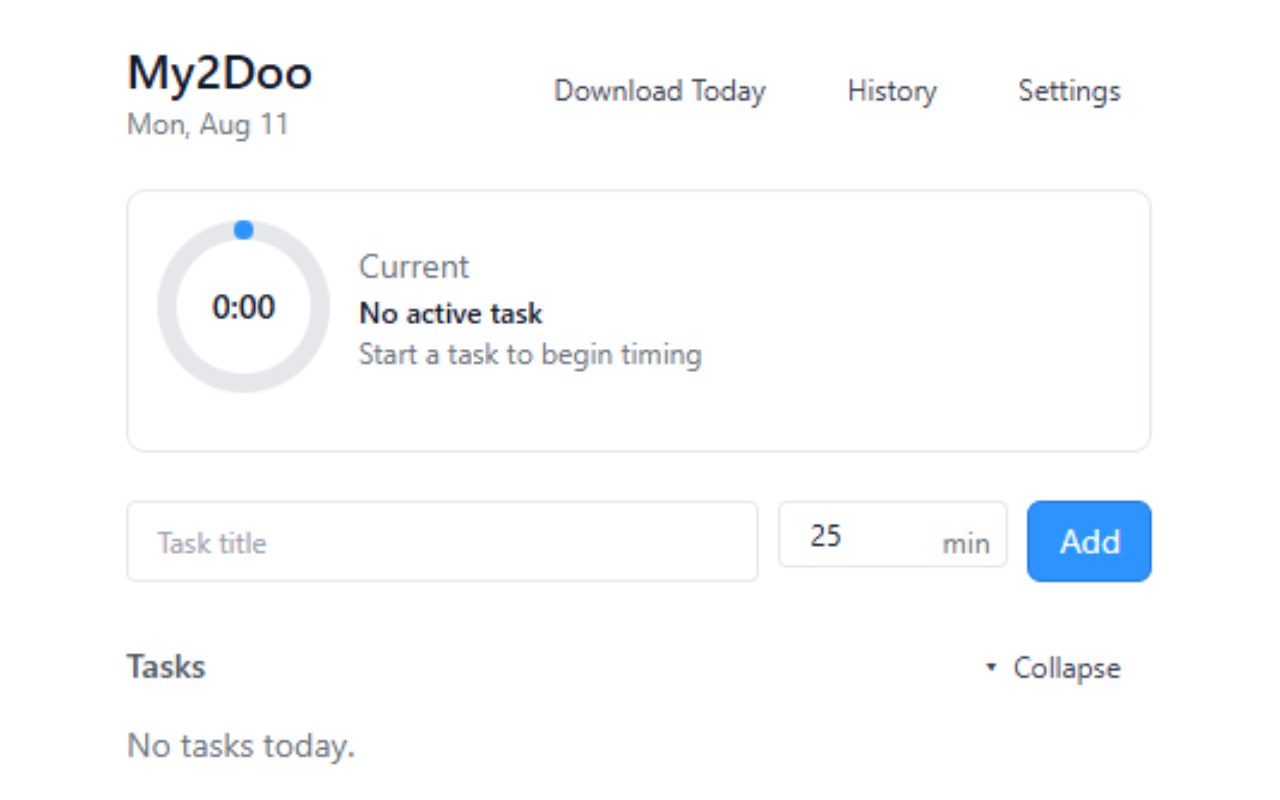Viewport: 1280px width, 800px height.
Task: Click the date "Mon, Aug 11"
Action: [x=208, y=125]
